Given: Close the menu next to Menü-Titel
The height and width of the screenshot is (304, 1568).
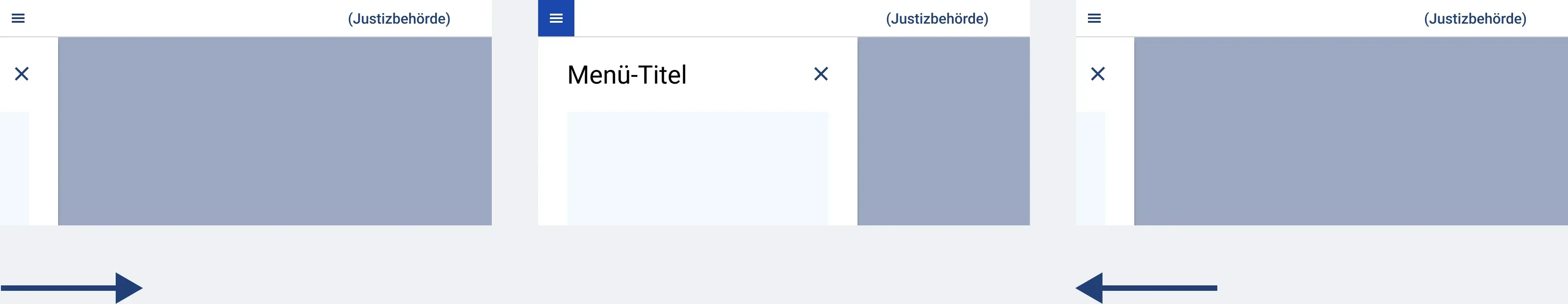Looking at the screenshot, I should point(821,74).
